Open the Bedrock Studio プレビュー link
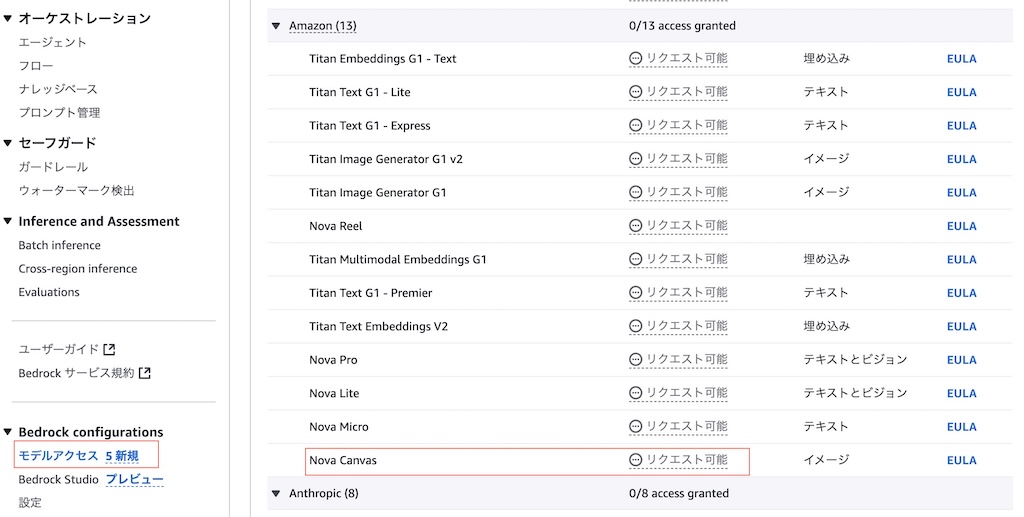The width and height of the screenshot is (1024, 517). 135,479
